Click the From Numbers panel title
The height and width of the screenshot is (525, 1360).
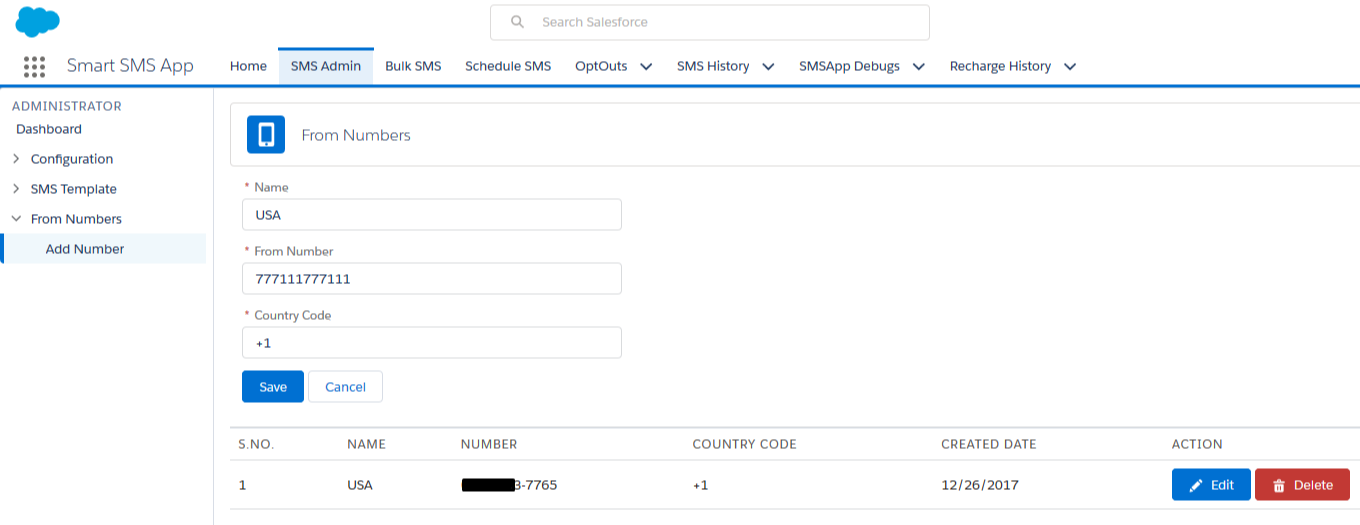pyautogui.click(x=356, y=135)
